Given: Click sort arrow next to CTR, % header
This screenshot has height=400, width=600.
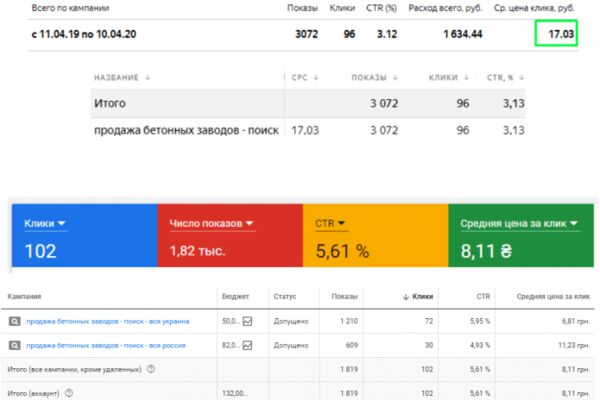Looking at the screenshot, I should tap(522, 78).
